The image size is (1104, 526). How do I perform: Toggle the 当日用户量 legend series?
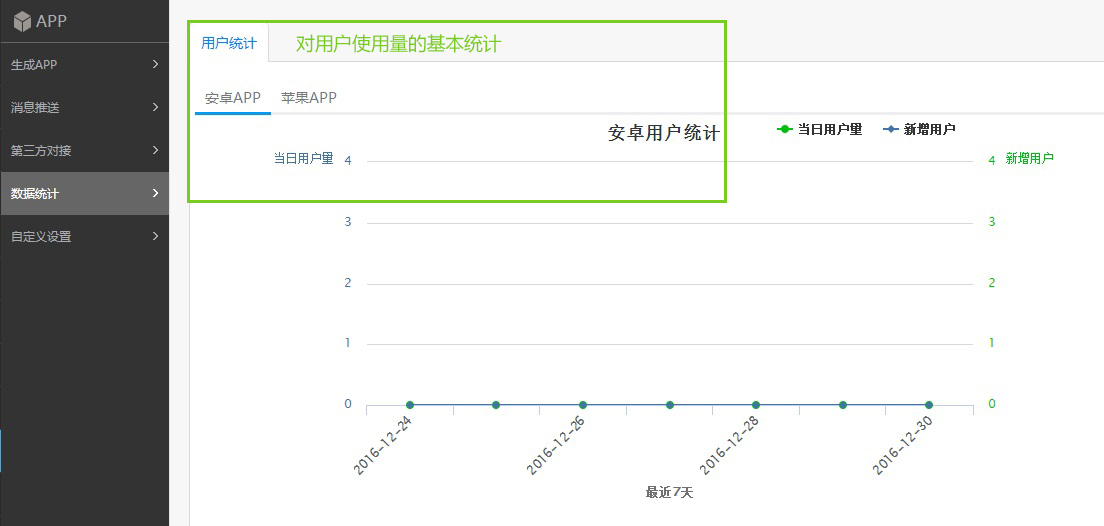820,129
